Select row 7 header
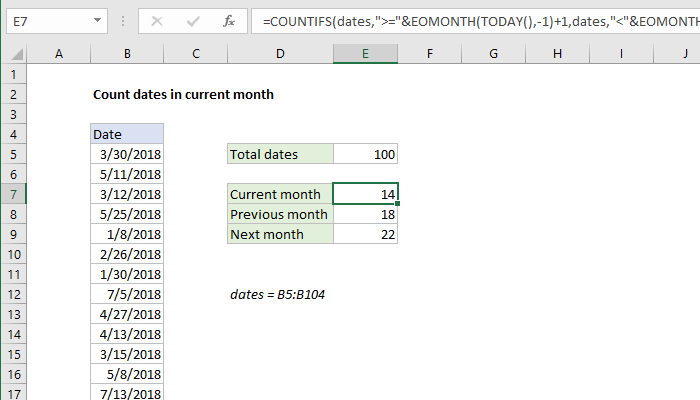Screen dimensions: 700x400 tap(14, 194)
